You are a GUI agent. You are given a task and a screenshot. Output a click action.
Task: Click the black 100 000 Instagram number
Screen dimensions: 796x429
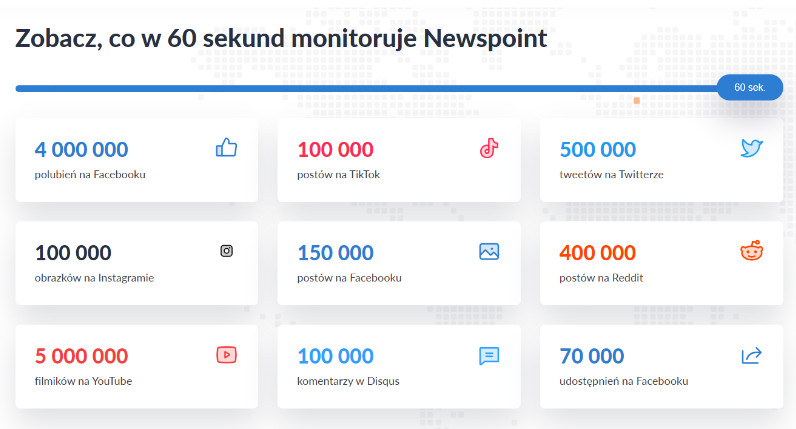[73, 253]
